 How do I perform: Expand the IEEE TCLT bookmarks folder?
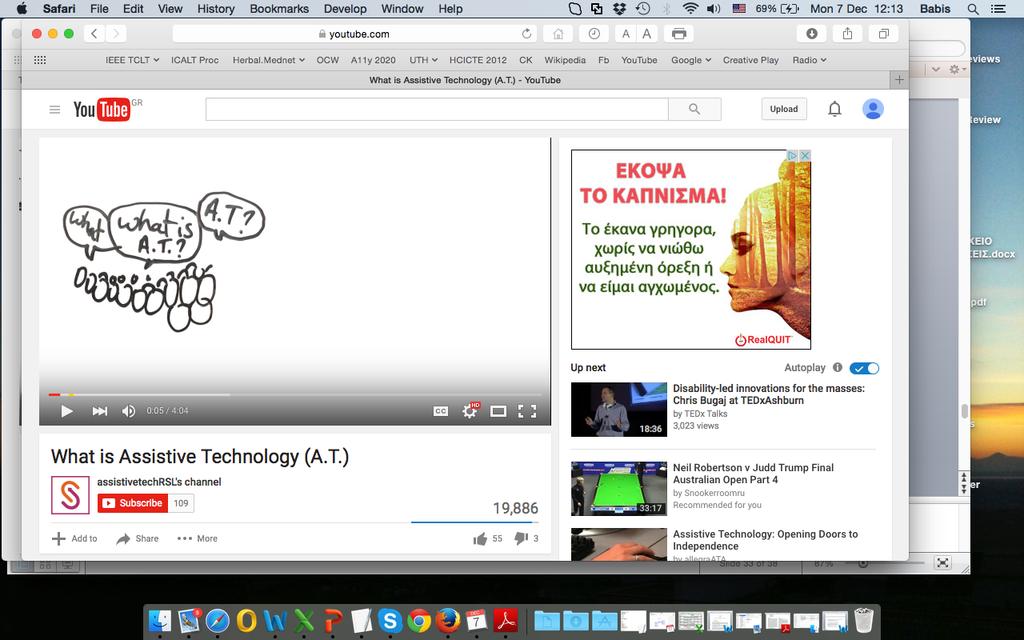pos(132,60)
